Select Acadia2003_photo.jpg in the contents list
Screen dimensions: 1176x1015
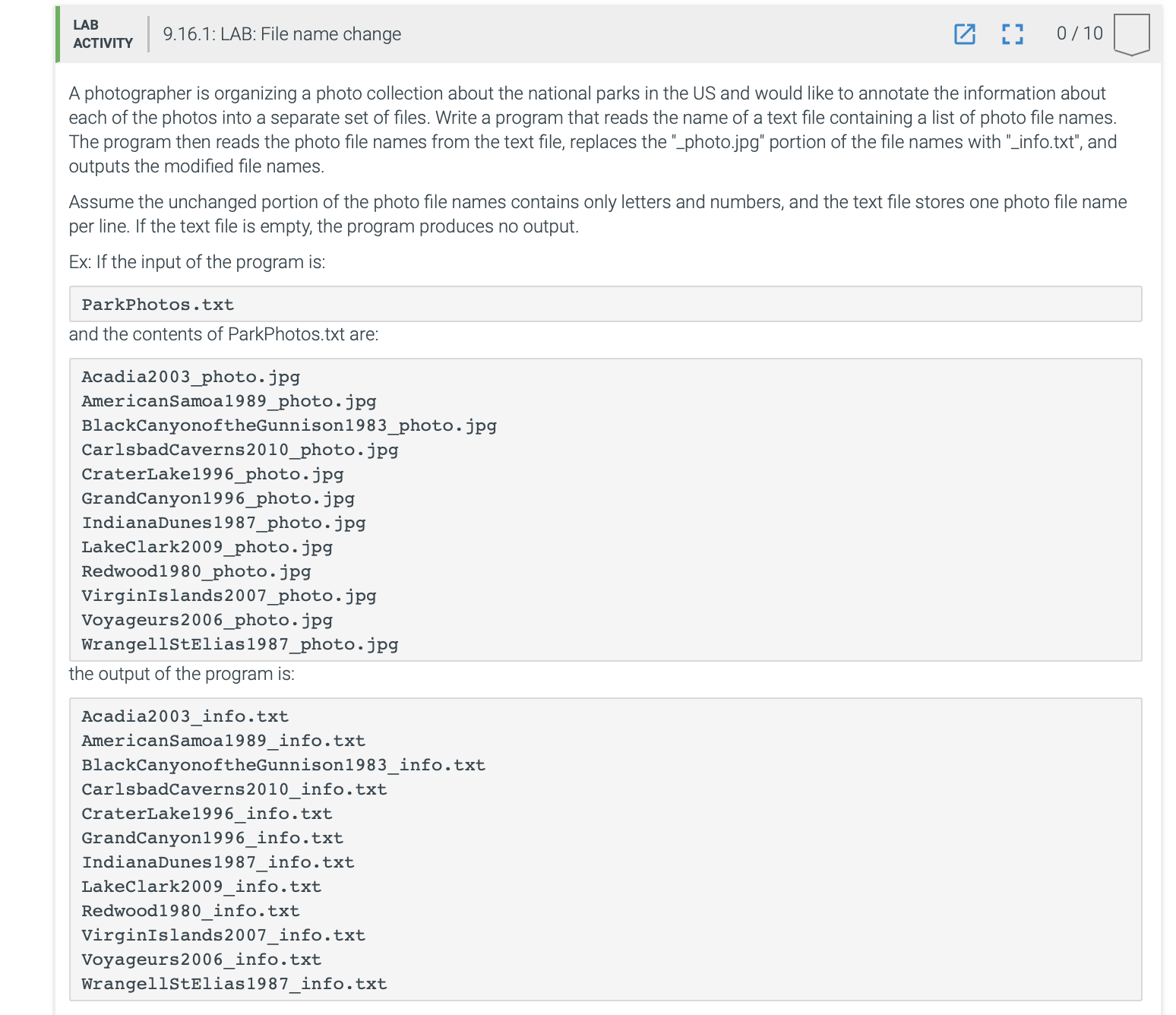[x=191, y=377]
